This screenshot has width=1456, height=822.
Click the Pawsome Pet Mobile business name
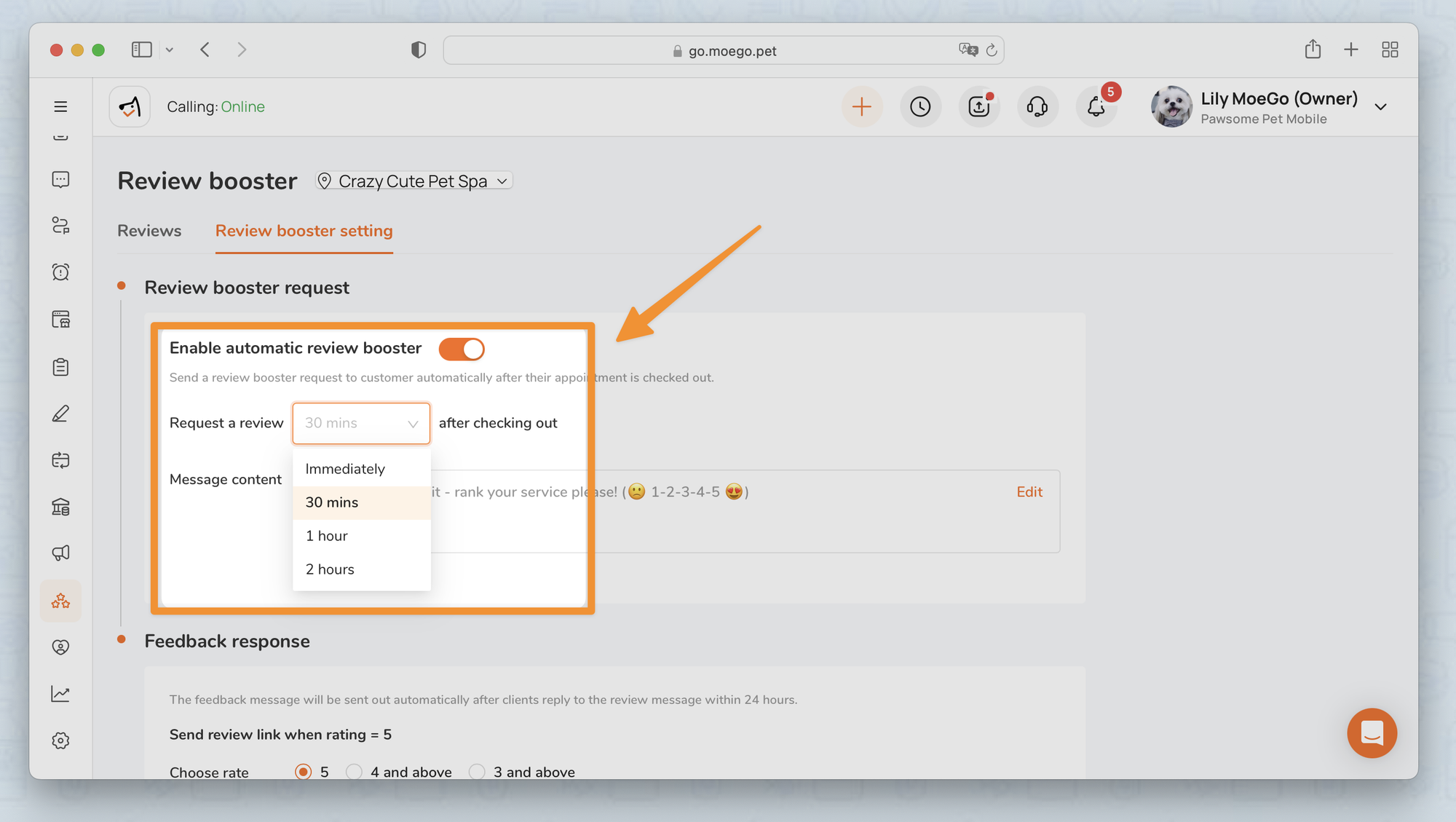(1263, 119)
